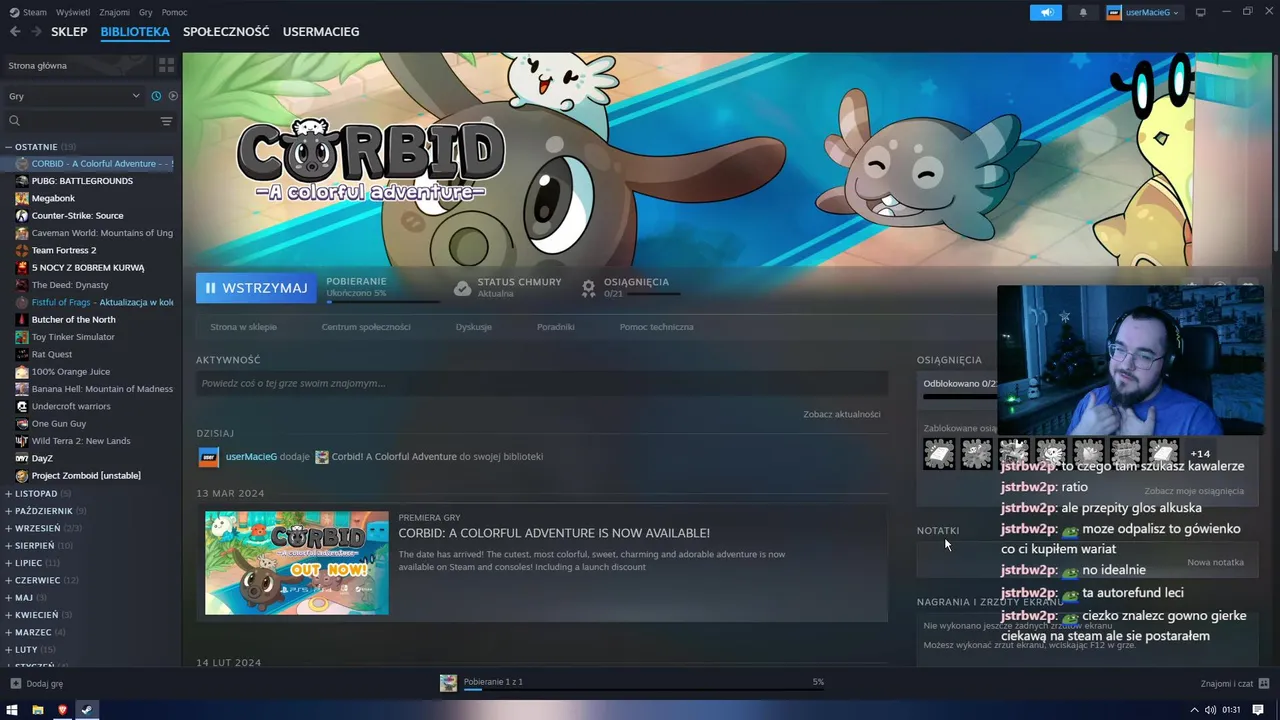
Task: Open Strona w sklepie link
Action: 243,327
